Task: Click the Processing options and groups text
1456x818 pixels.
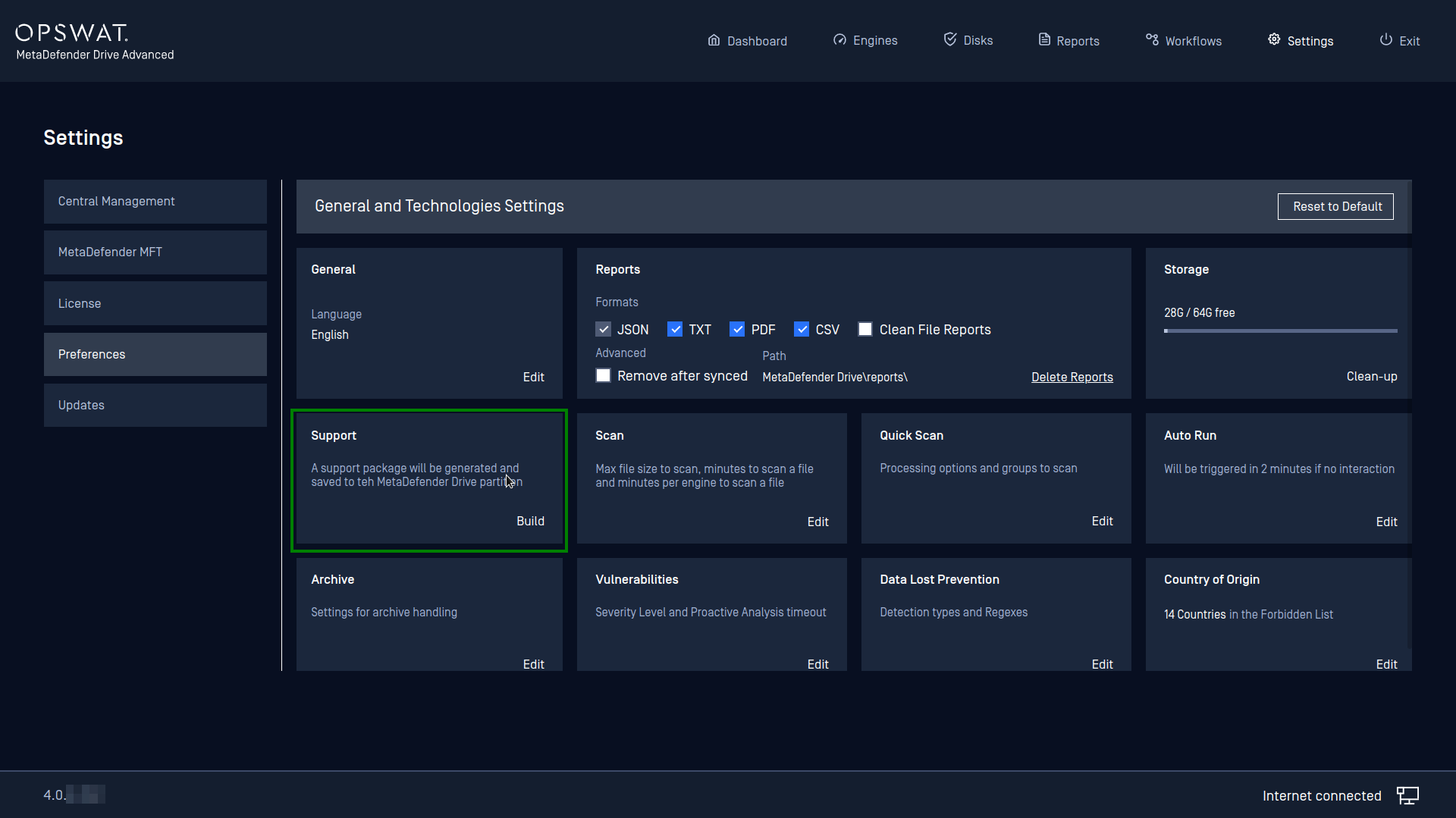Action: (x=978, y=468)
